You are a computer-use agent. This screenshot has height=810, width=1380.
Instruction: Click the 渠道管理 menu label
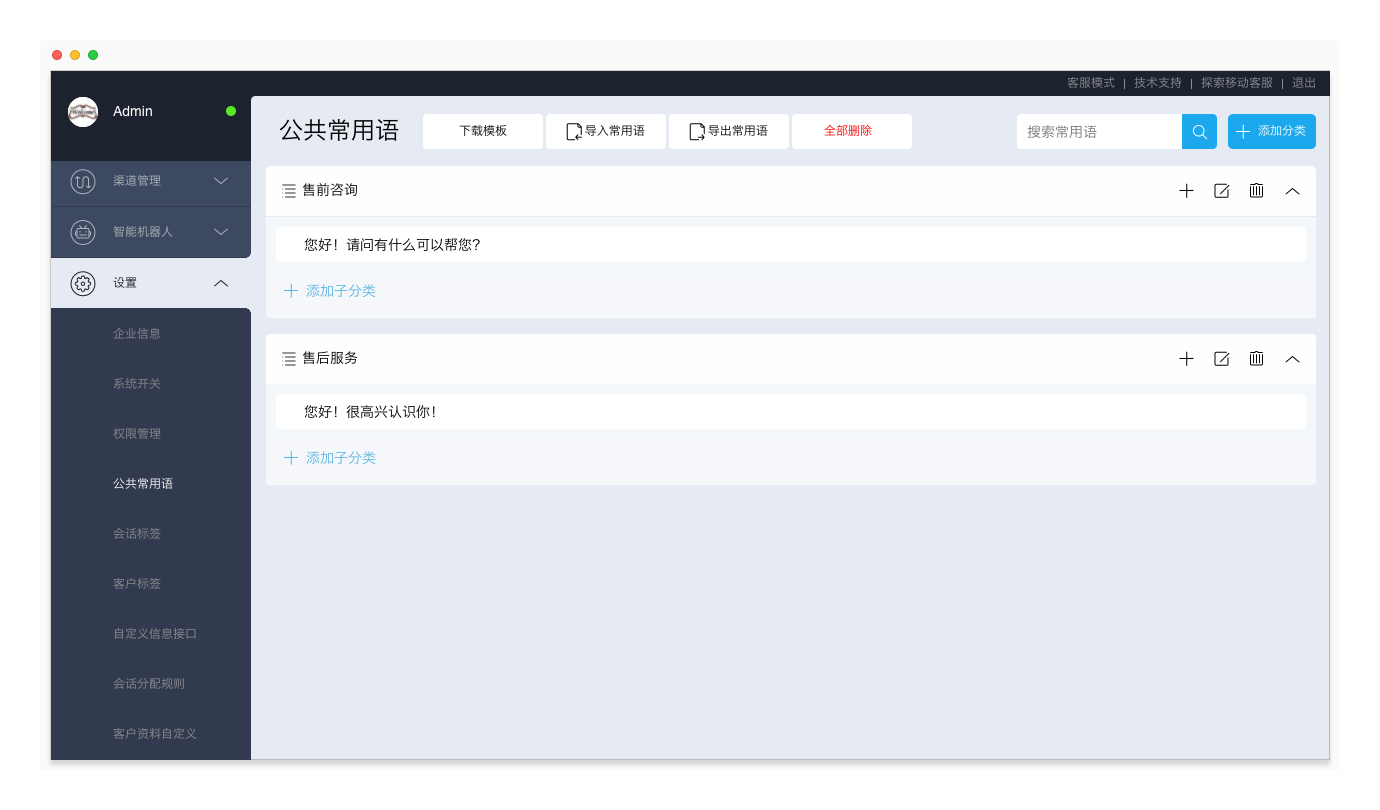pyautogui.click(x=137, y=181)
